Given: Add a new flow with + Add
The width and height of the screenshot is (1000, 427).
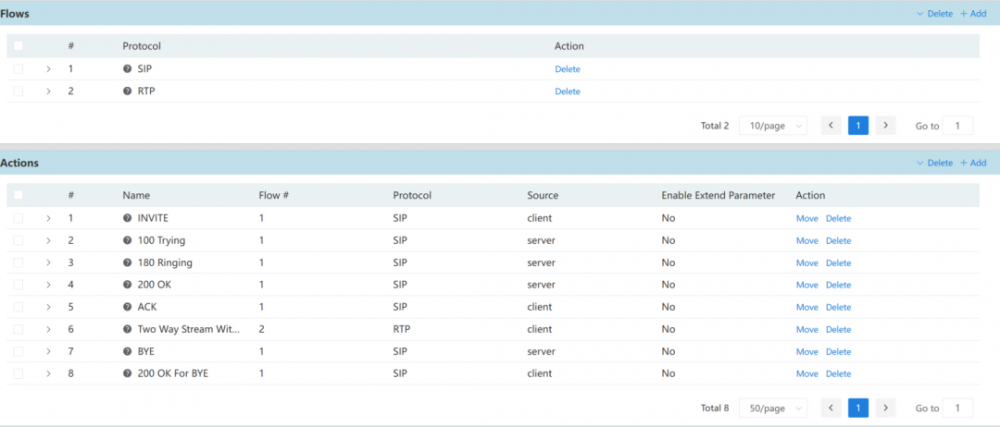Looking at the screenshot, I should (973, 13).
